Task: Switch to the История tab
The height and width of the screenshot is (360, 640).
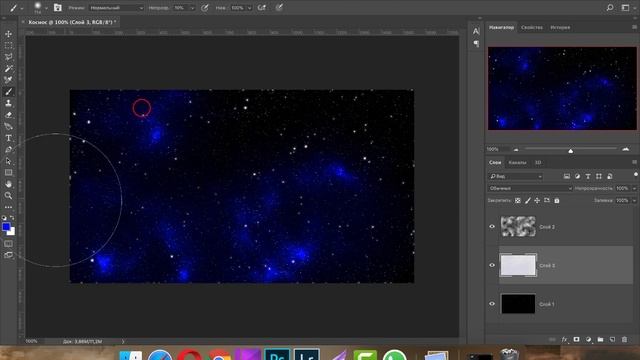Action: [560, 27]
